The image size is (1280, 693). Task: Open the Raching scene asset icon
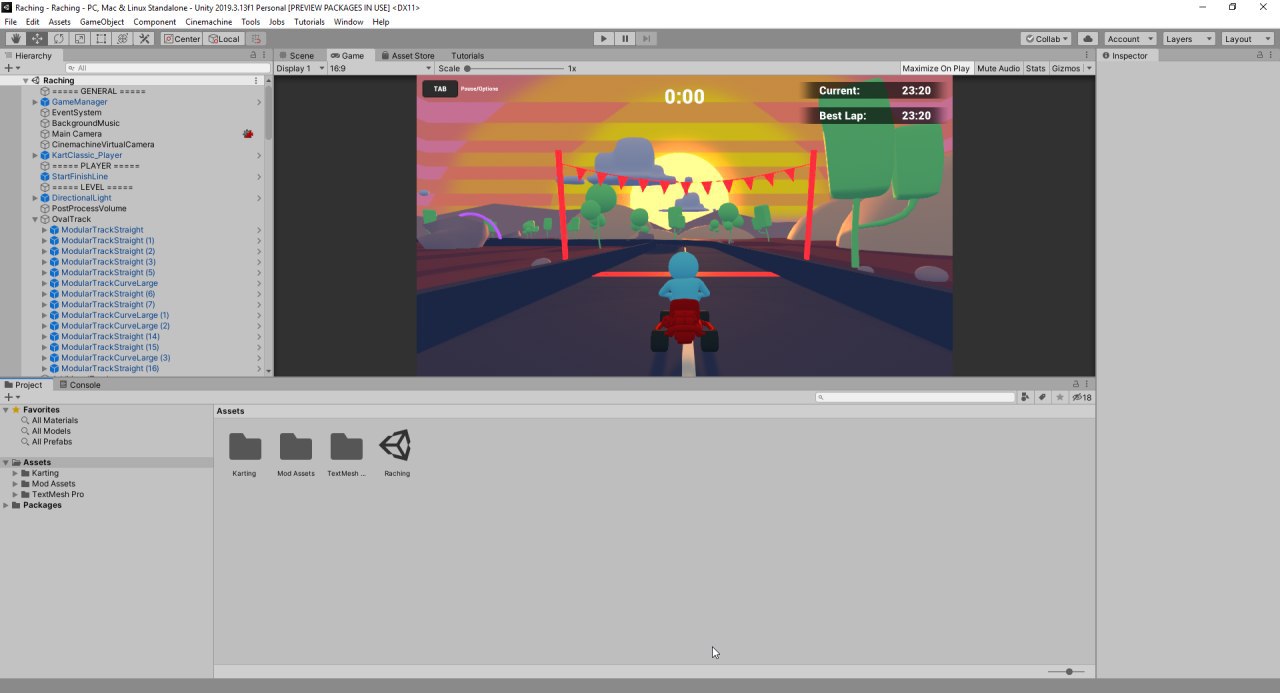click(x=396, y=446)
